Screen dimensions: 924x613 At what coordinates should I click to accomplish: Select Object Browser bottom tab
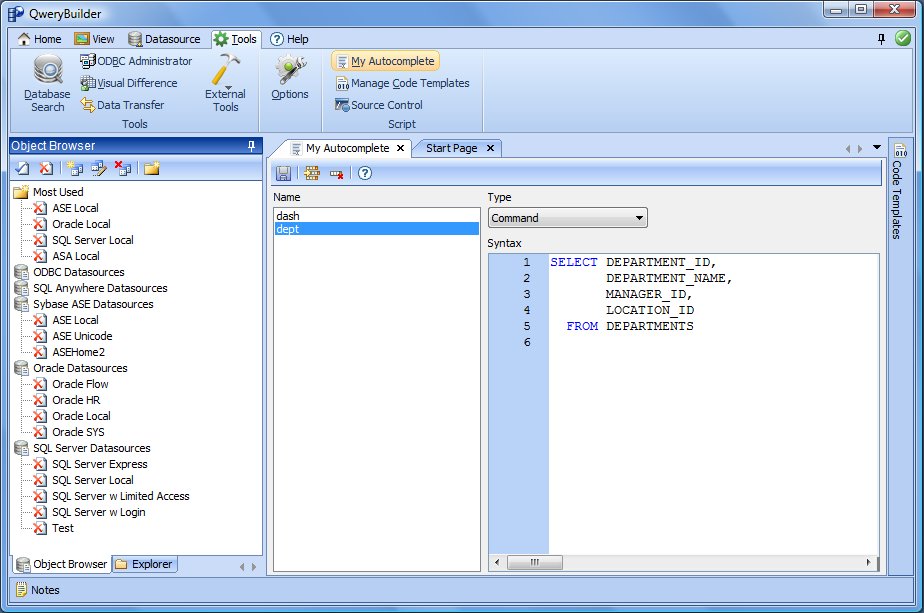pos(62,564)
